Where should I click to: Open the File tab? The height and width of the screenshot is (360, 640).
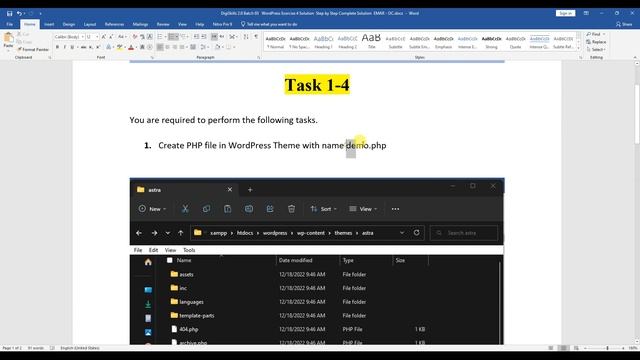click(9, 24)
